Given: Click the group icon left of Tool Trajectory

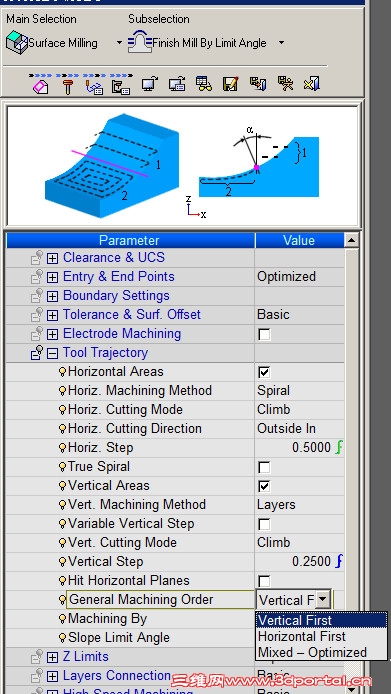Looking at the screenshot, I should 37,353.
